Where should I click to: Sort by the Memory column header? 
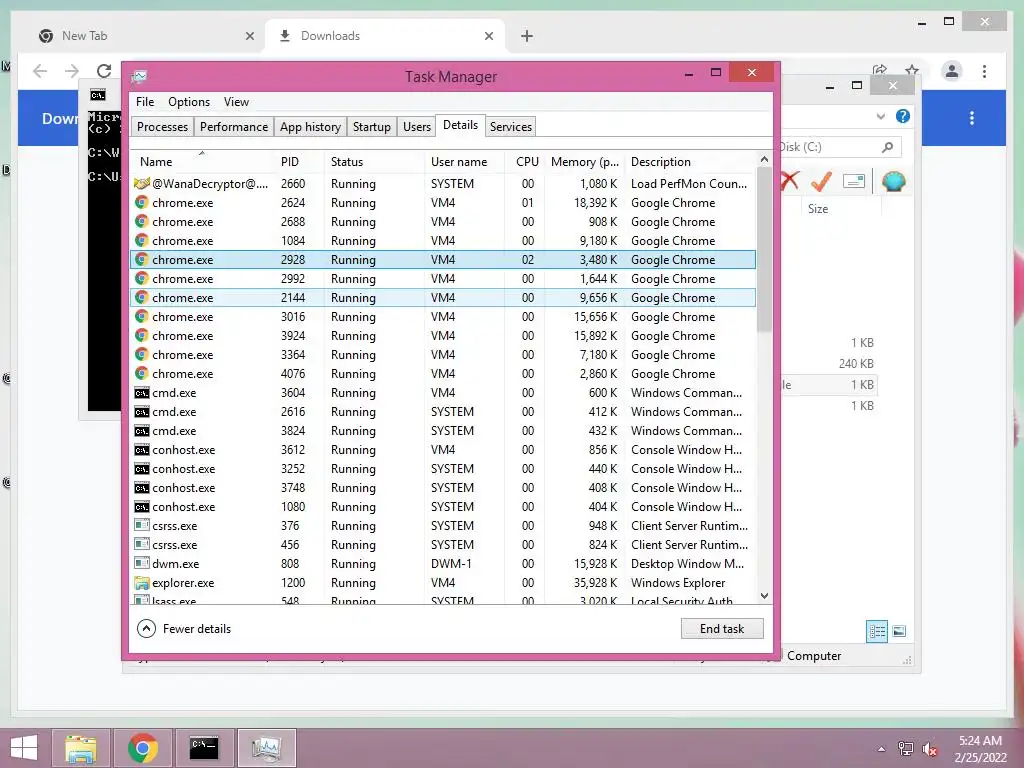[584, 162]
